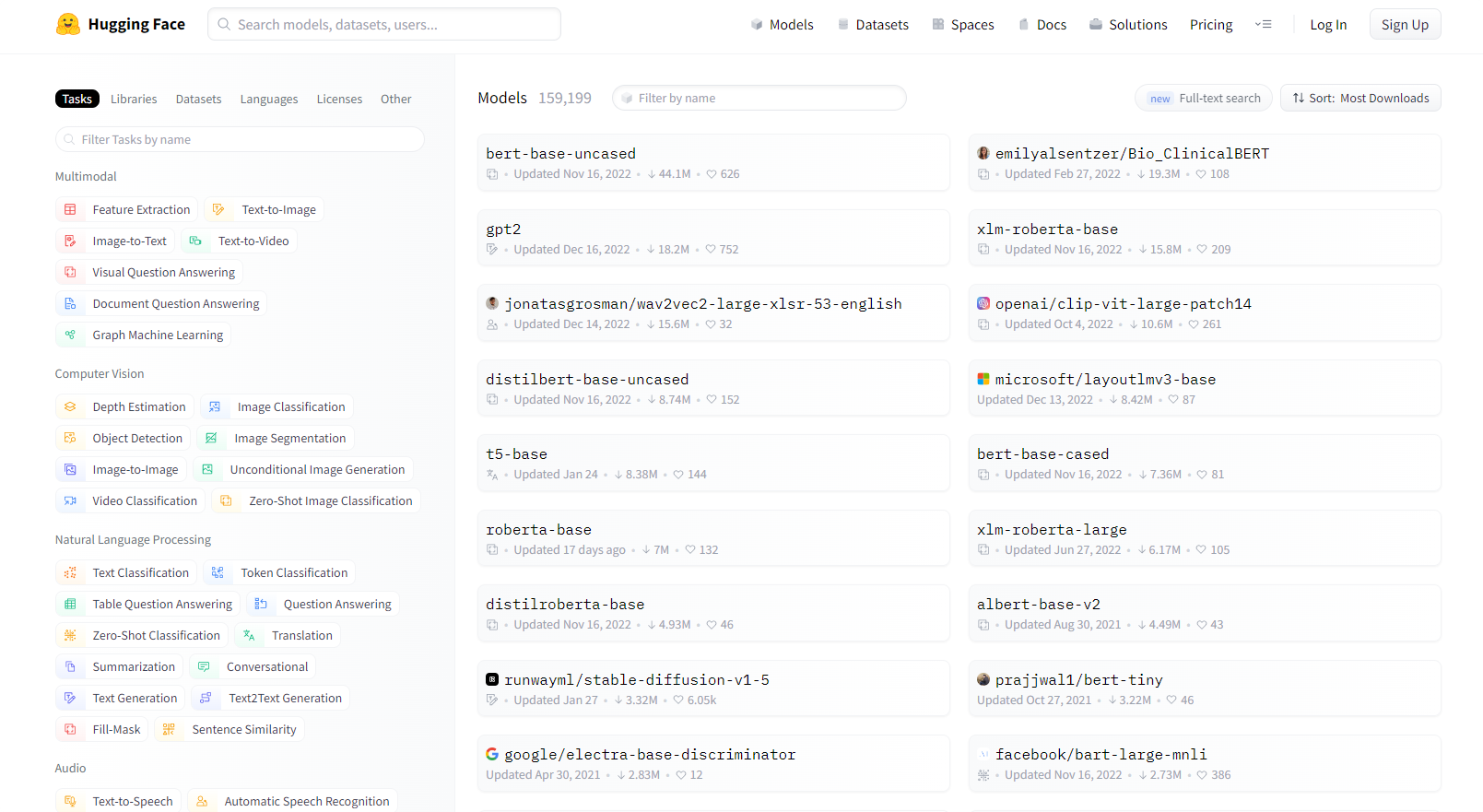Click the Image-to-Text task icon
This screenshot has width=1483, height=812.
click(x=70, y=241)
